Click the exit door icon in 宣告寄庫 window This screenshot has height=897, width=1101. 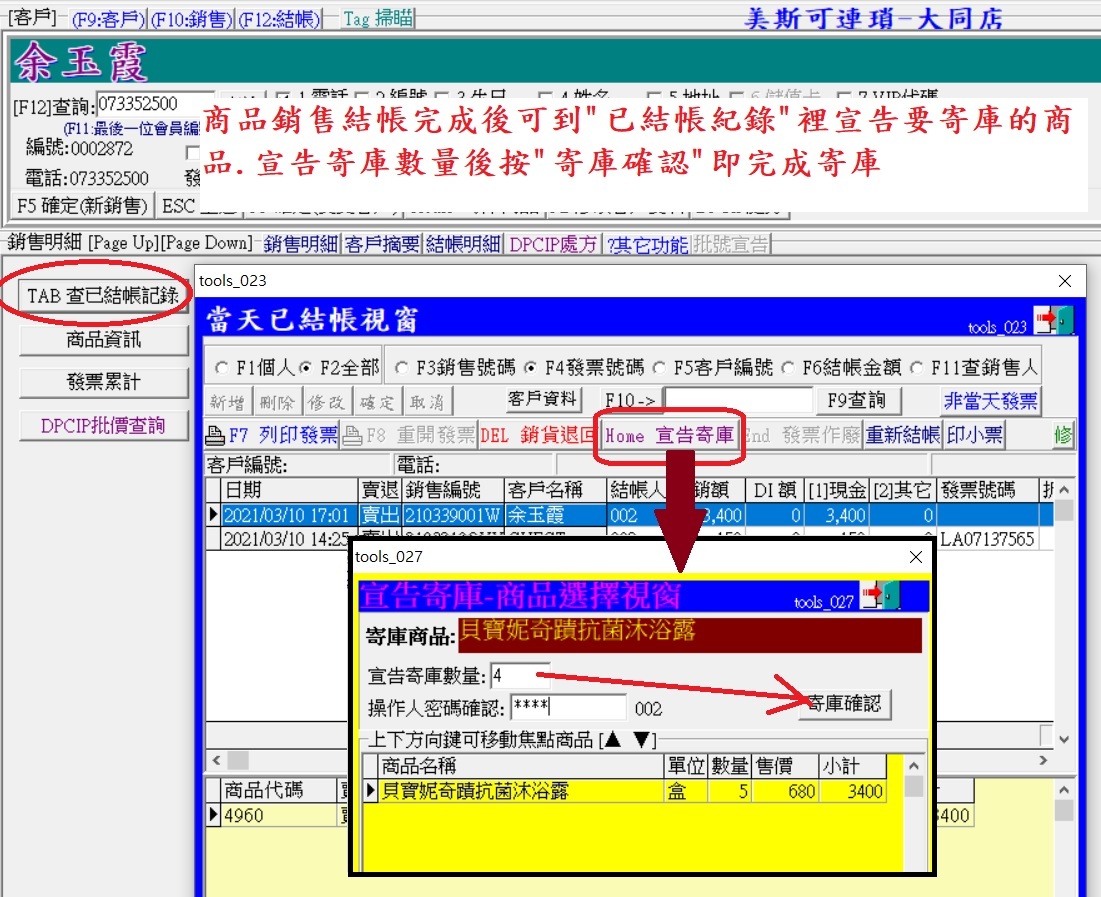pyautogui.click(x=881, y=595)
